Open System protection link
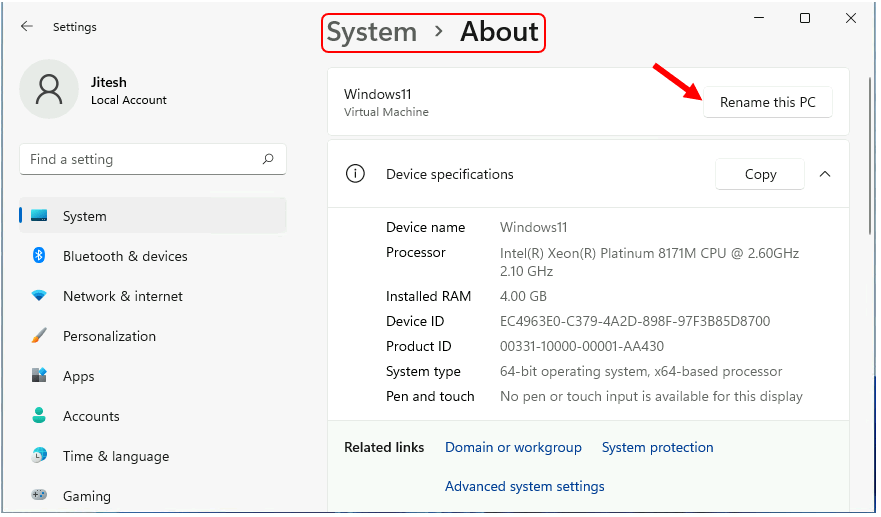Image resolution: width=881 pixels, height=517 pixels. pos(657,447)
